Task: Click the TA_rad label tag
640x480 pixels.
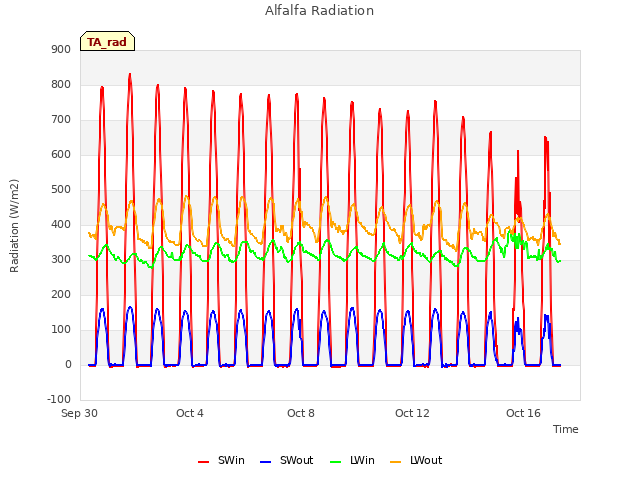Action: 107,41
